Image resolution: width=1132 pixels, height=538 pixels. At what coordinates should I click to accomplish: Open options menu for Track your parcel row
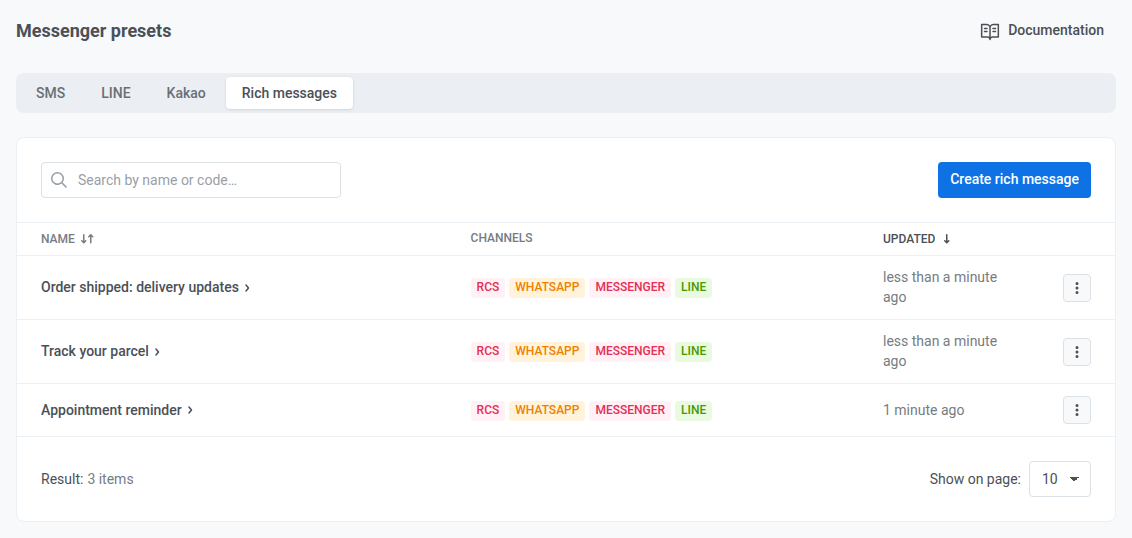tap(1076, 352)
